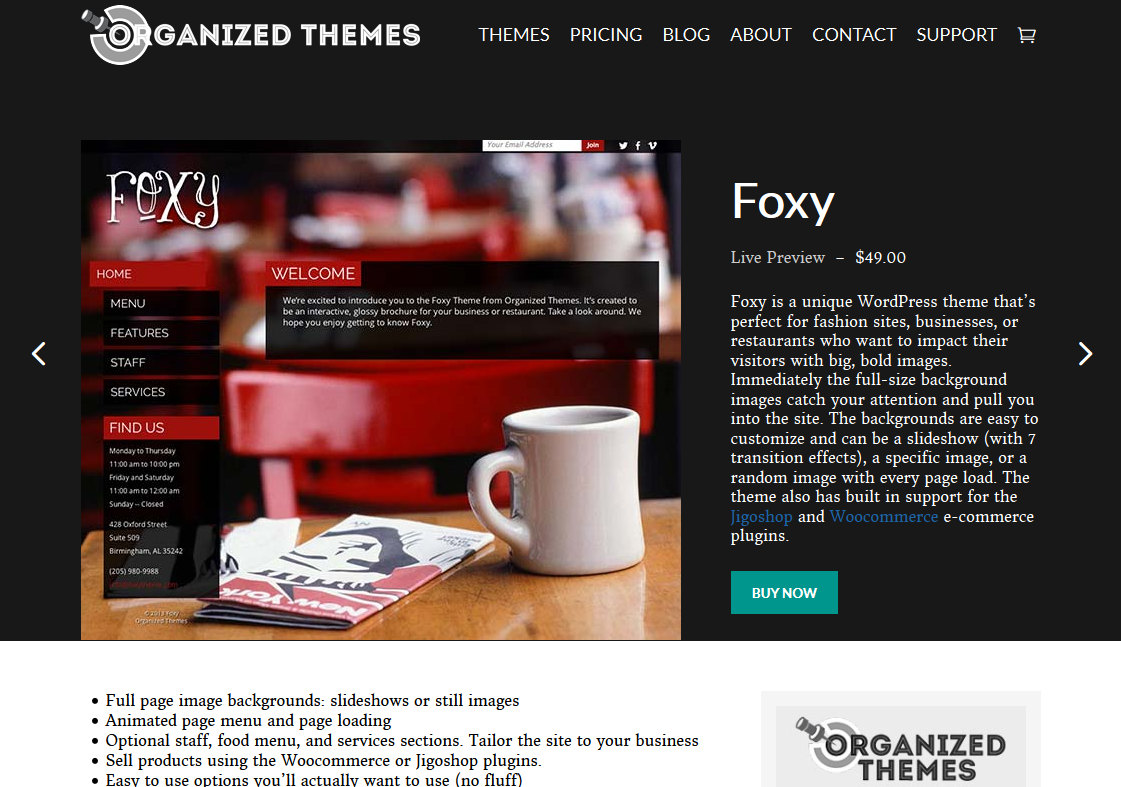The width and height of the screenshot is (1121, 787).
Task: Open the shopping cart icon
Action: tap(1027, 35)
